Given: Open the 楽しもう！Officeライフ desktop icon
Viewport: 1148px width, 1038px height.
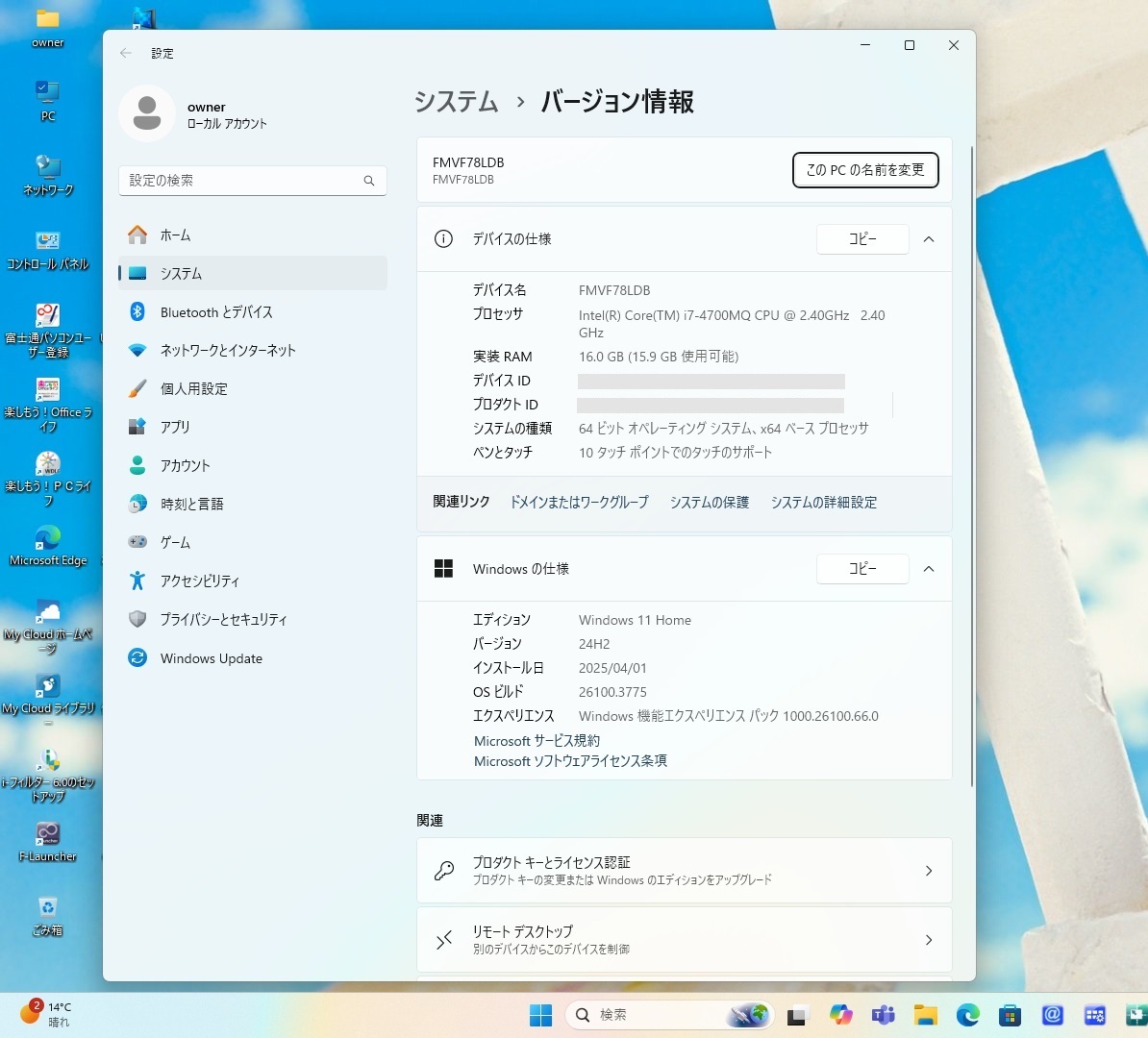Looking at the screenshot, I should [47, 404].
